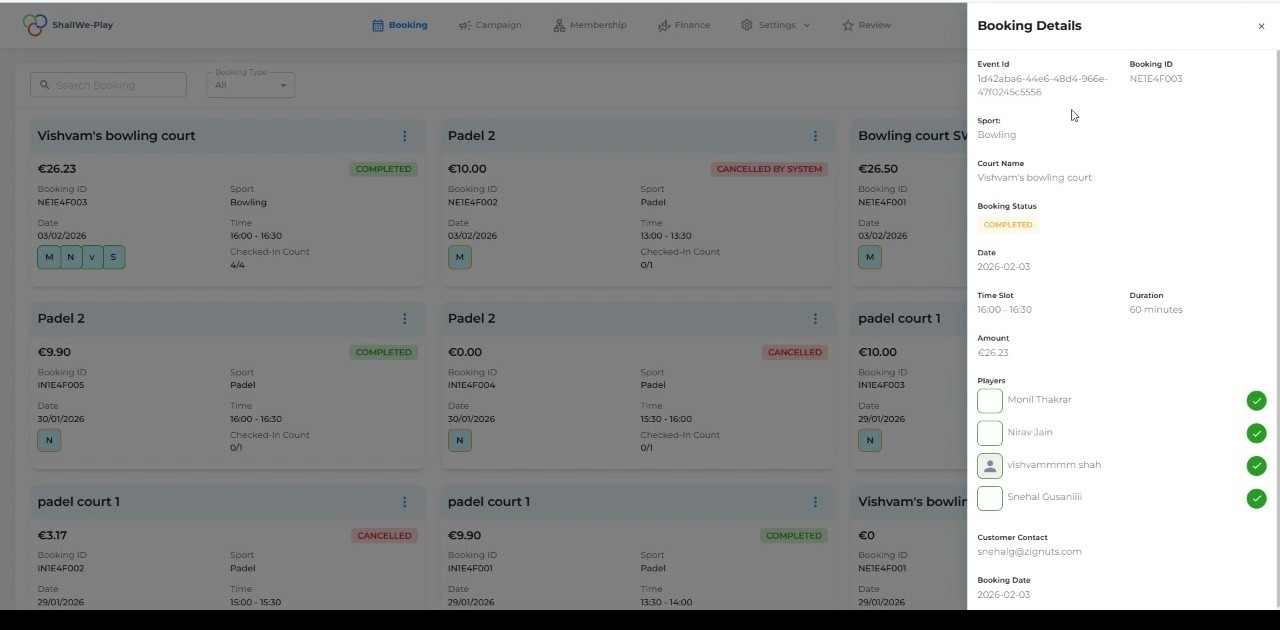
Task: Click the 4/4 checked-in count
Action: pos(237,265)
